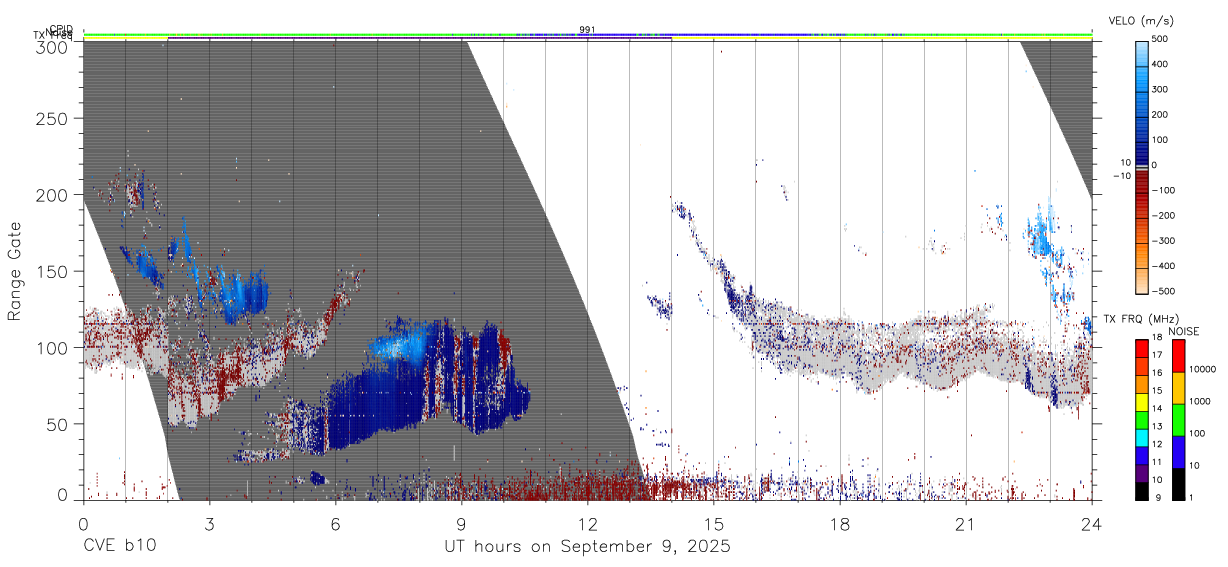1228x567 pixels.
Task: Click the yellow 14–15 MHz frequency swatch
Action: point(1142,402)
